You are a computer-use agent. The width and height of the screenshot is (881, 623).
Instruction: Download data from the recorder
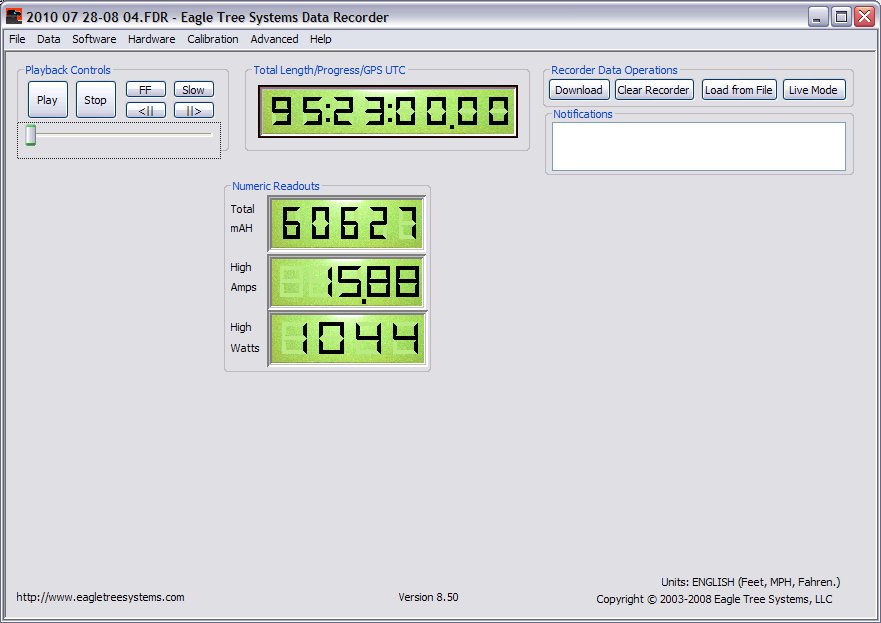coord(579,90)
